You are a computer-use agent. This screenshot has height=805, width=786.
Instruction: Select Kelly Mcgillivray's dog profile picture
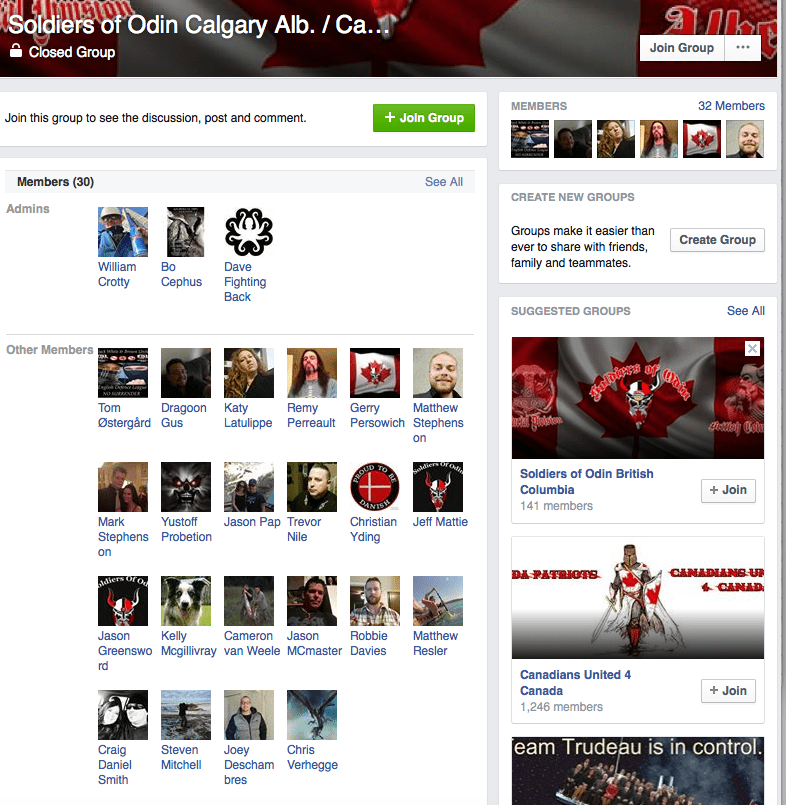186,601
